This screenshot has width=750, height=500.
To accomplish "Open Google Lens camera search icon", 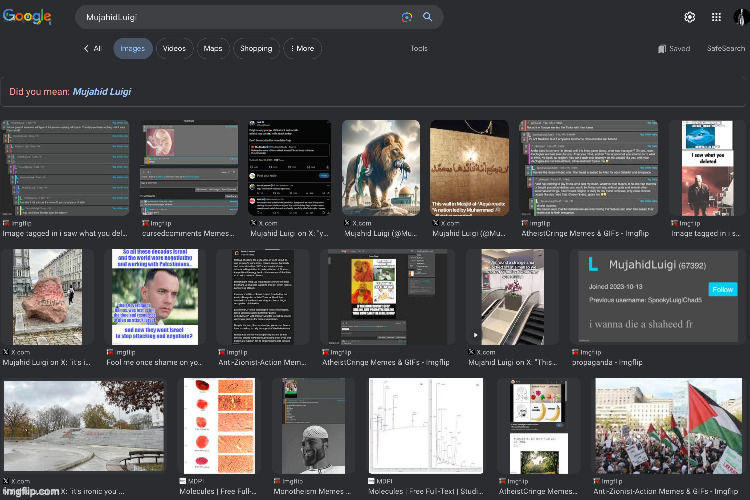I will point(407,17).
